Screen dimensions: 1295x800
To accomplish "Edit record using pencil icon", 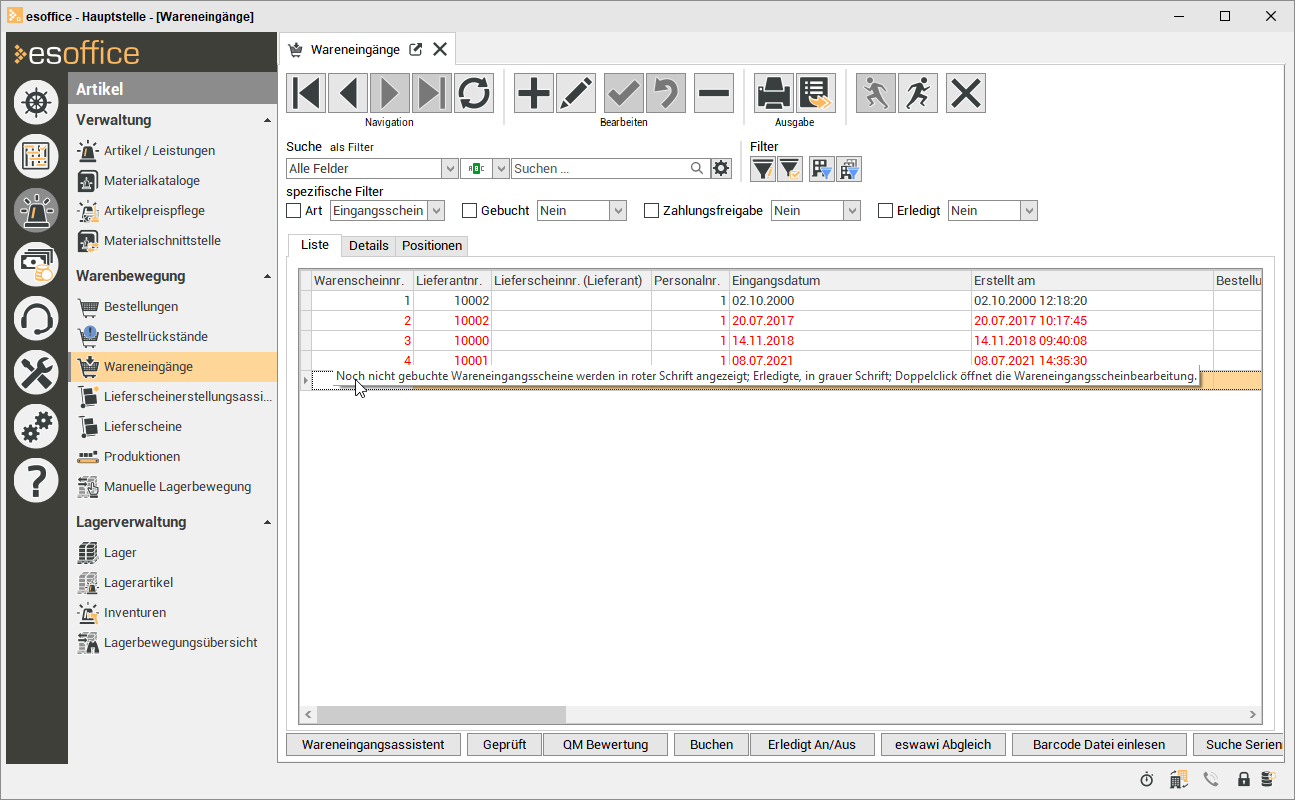I will (576, 93).
